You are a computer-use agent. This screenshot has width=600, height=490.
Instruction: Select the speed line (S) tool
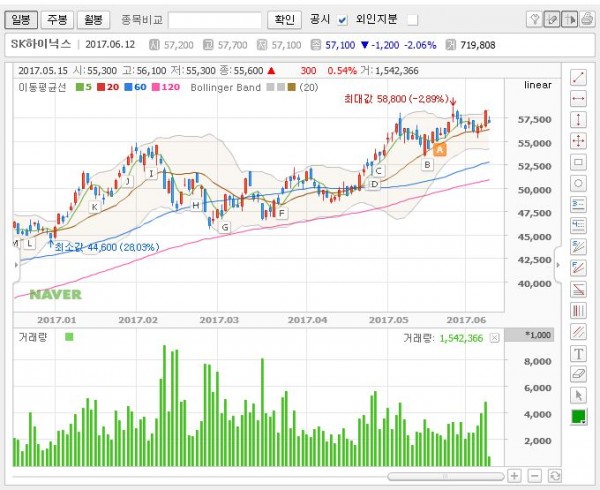(x=578, y=247)
